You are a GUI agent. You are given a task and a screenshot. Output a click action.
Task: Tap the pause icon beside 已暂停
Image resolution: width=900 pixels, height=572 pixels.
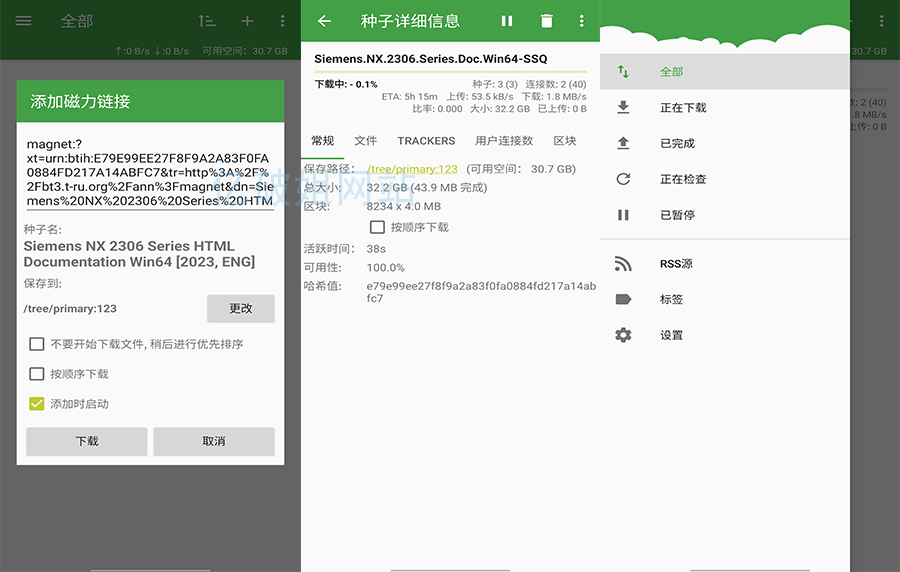pos(623,215)
